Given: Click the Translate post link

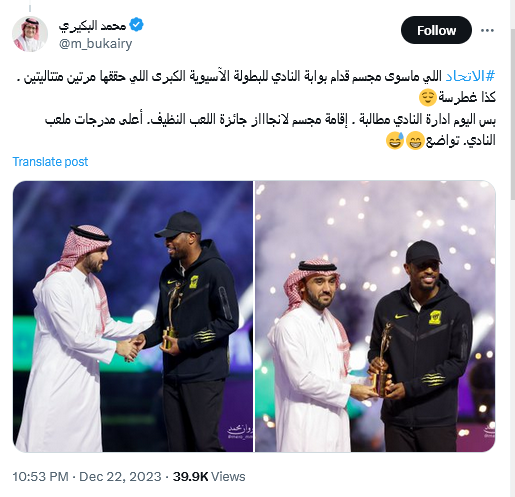Looking at the screenshot, I should [50, 162].
